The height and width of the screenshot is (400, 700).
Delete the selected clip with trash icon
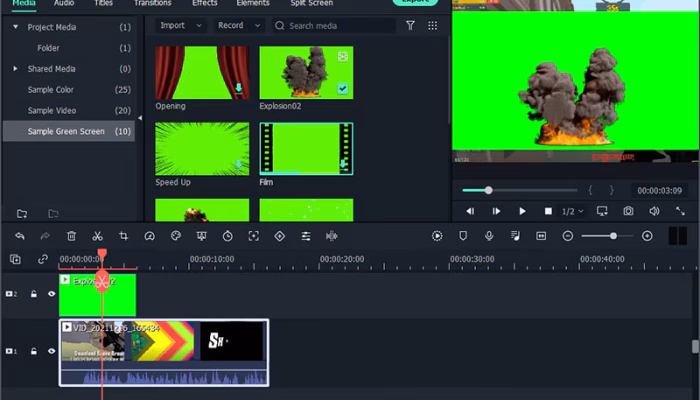[71, 236]
